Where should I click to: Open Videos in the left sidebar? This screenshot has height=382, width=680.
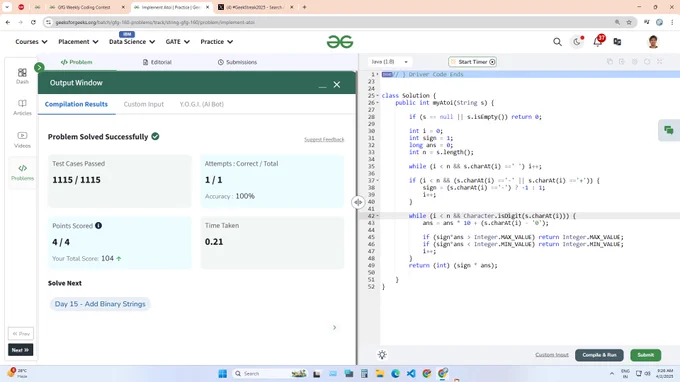[22, 140]
